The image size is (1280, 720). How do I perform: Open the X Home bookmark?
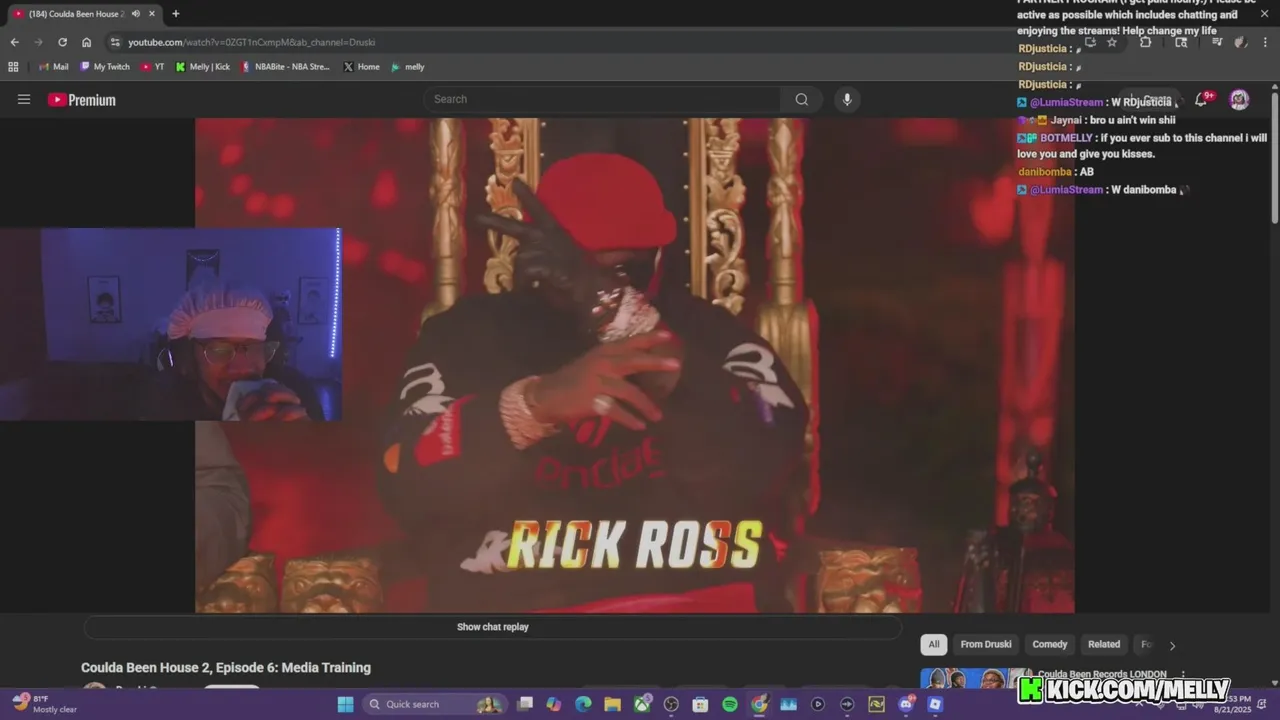361,67
